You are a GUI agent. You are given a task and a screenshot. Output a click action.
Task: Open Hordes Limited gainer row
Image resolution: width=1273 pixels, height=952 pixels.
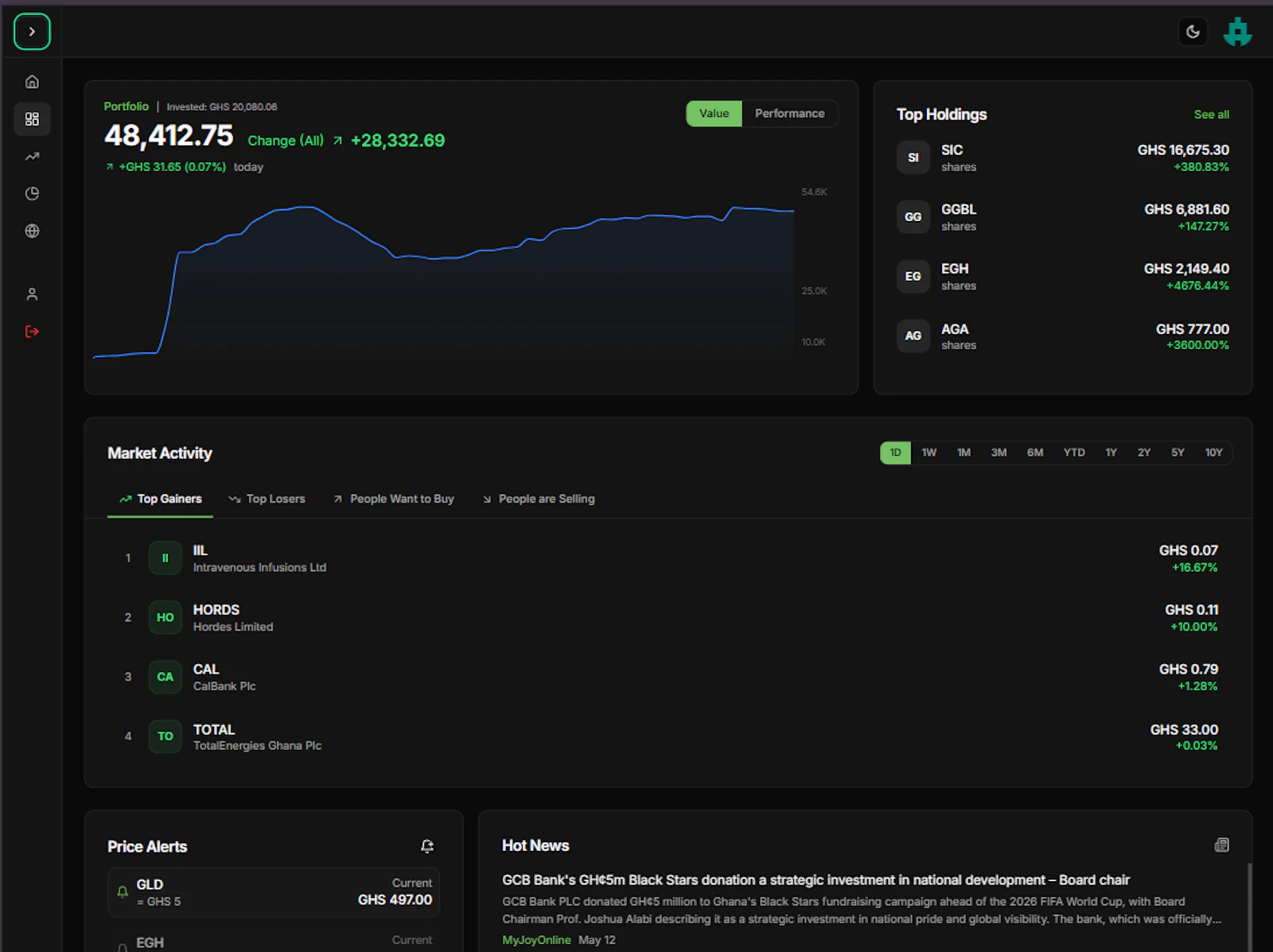point(668,618)
